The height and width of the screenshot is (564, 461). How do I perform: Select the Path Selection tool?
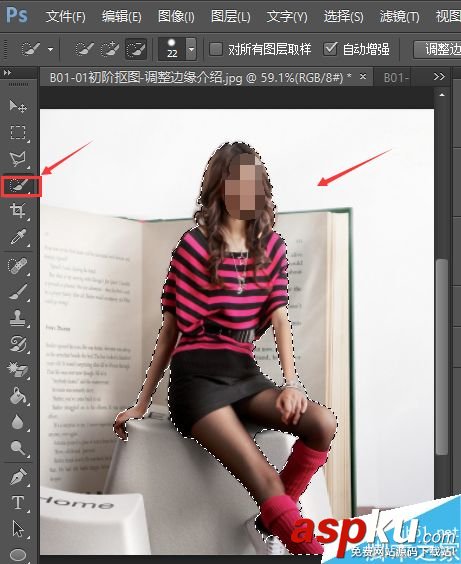coord(18,529)
